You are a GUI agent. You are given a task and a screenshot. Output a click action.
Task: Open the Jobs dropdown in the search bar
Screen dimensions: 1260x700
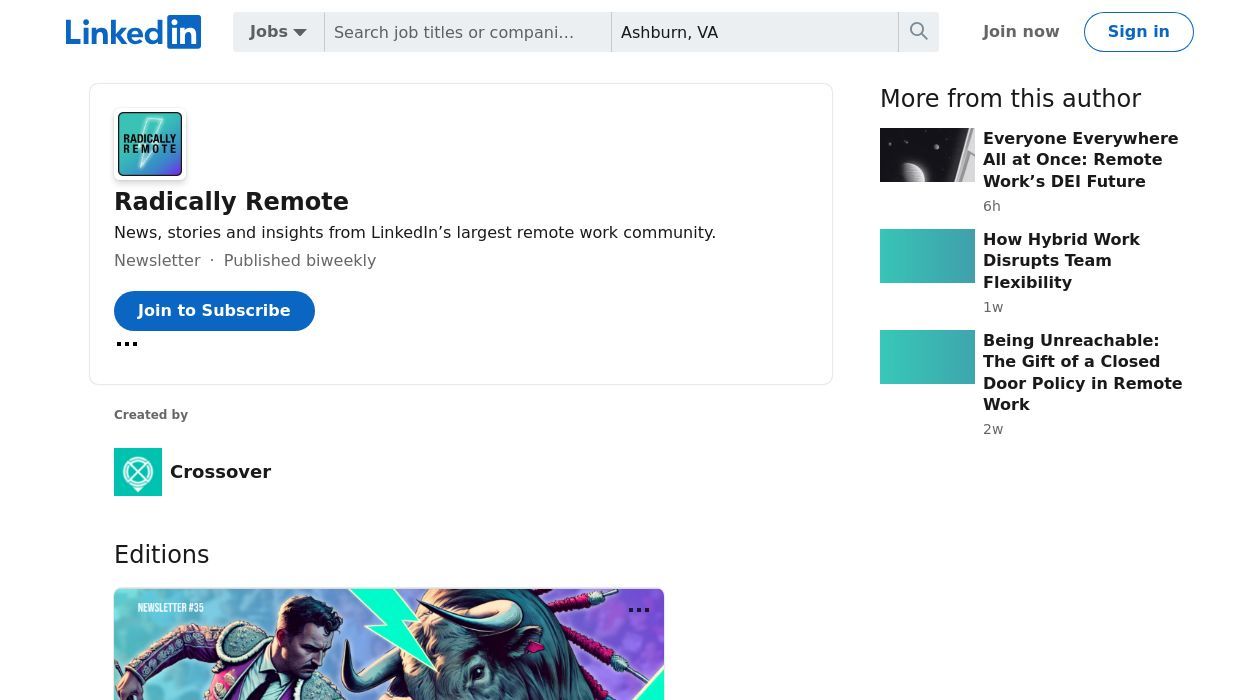[x=278, y=32]
